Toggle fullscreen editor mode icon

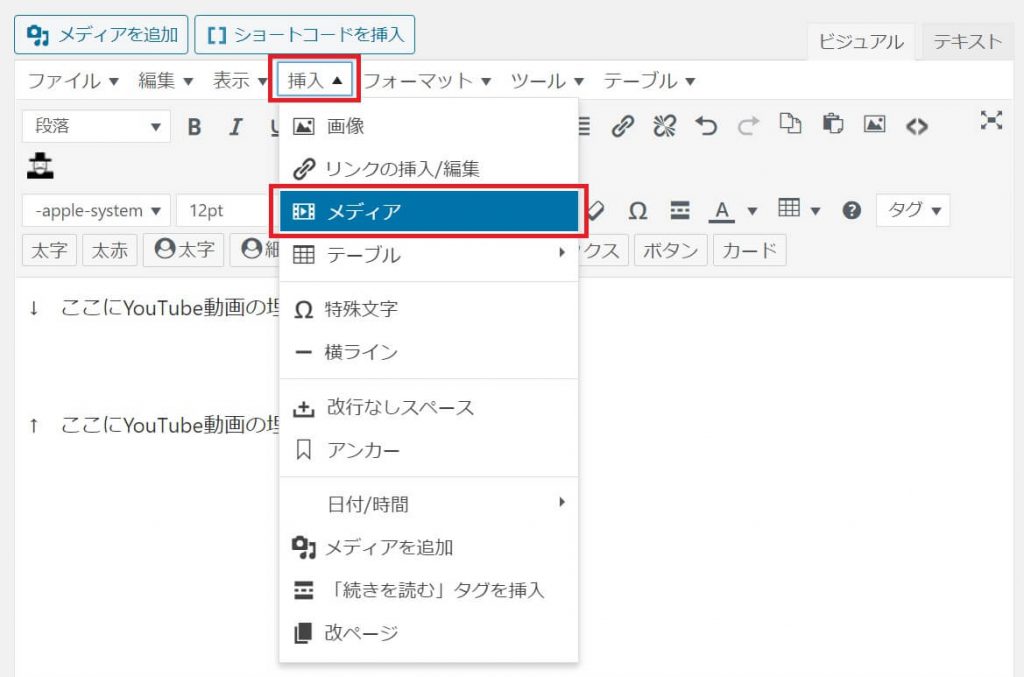coord(990,121)
